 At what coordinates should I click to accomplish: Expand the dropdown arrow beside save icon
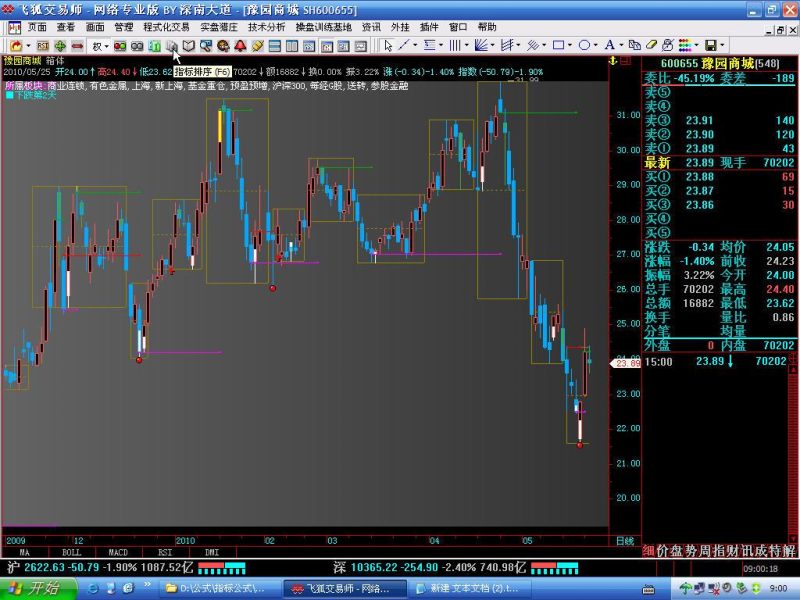[x=722, y=46]
